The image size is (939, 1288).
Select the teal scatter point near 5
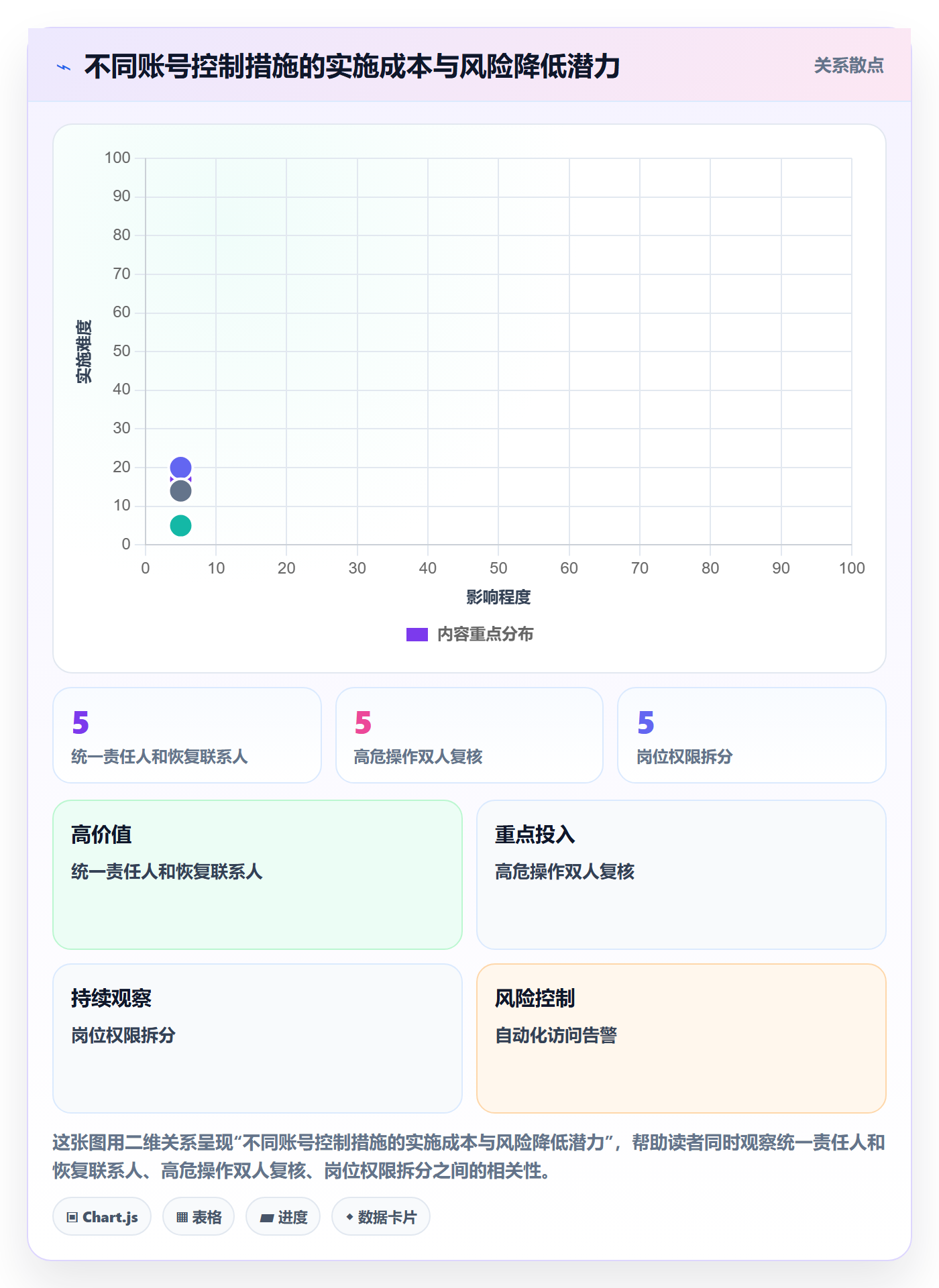pos(180,525)
